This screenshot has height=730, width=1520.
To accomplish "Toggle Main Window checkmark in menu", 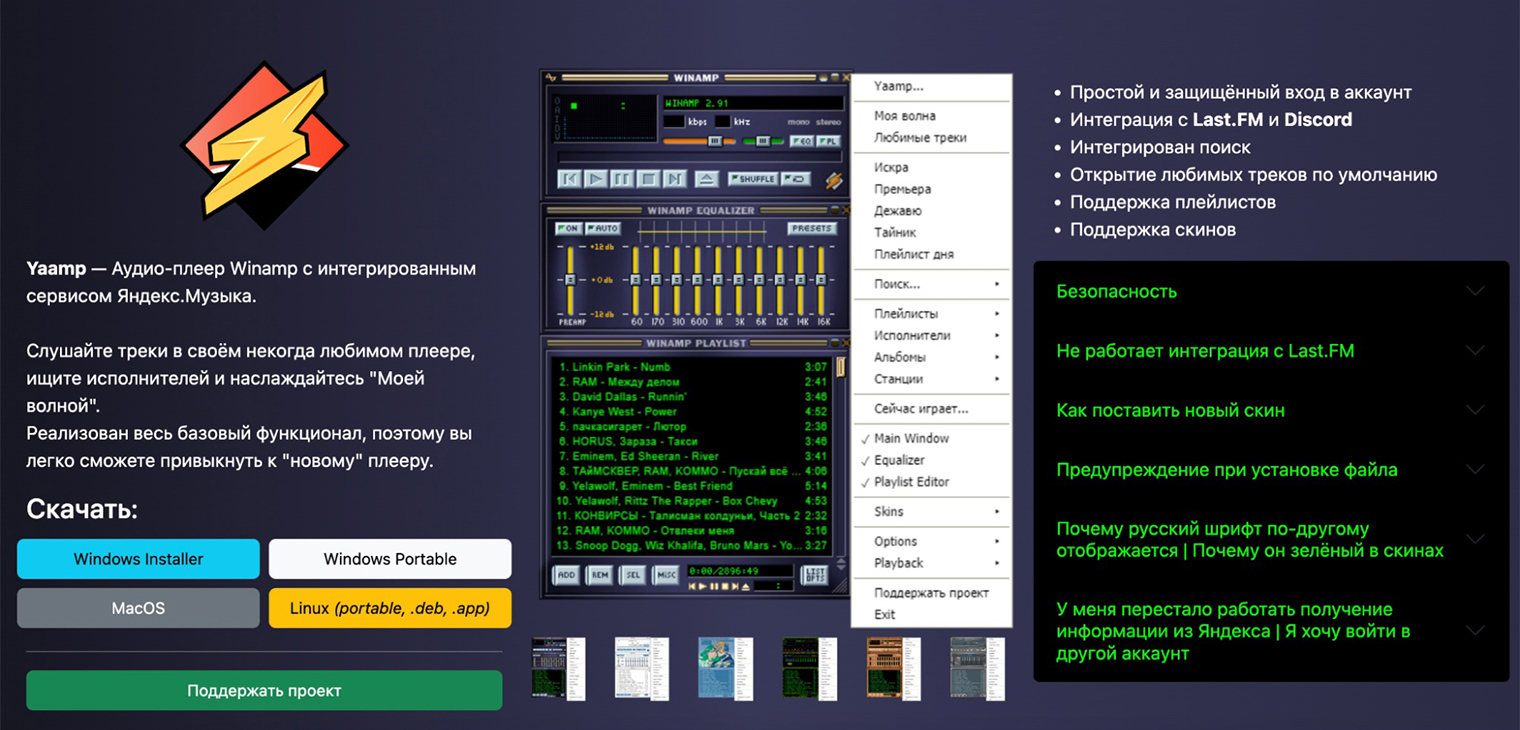I will click(931, 438).
